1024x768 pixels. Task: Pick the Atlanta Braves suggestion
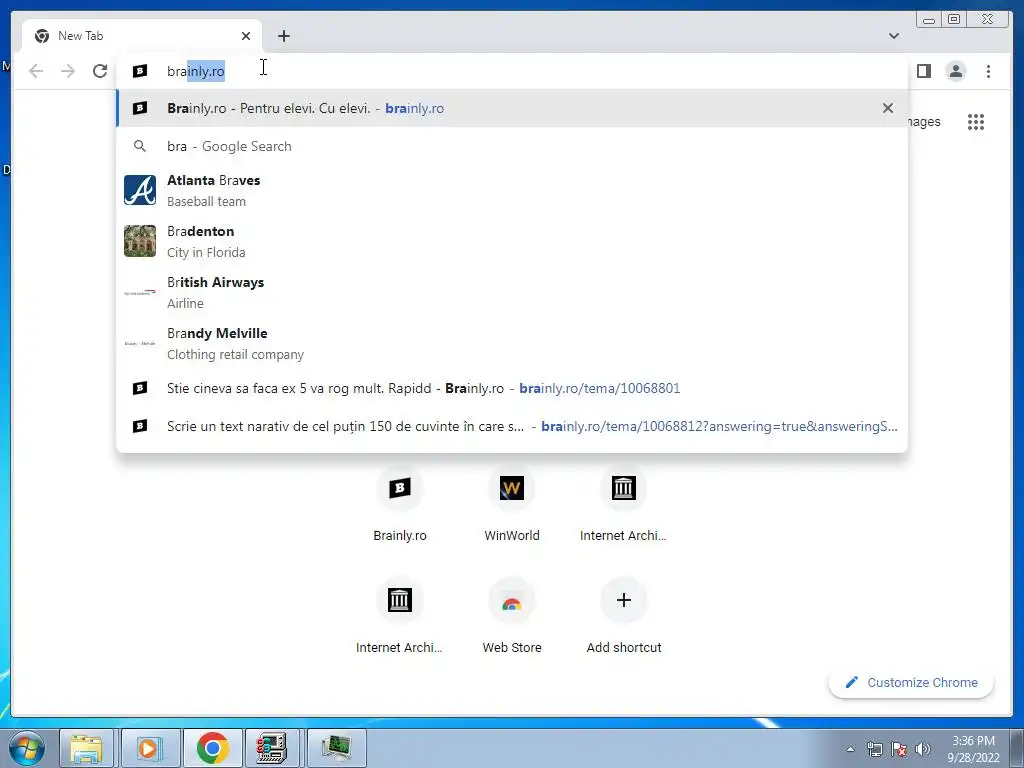[512, 190]
